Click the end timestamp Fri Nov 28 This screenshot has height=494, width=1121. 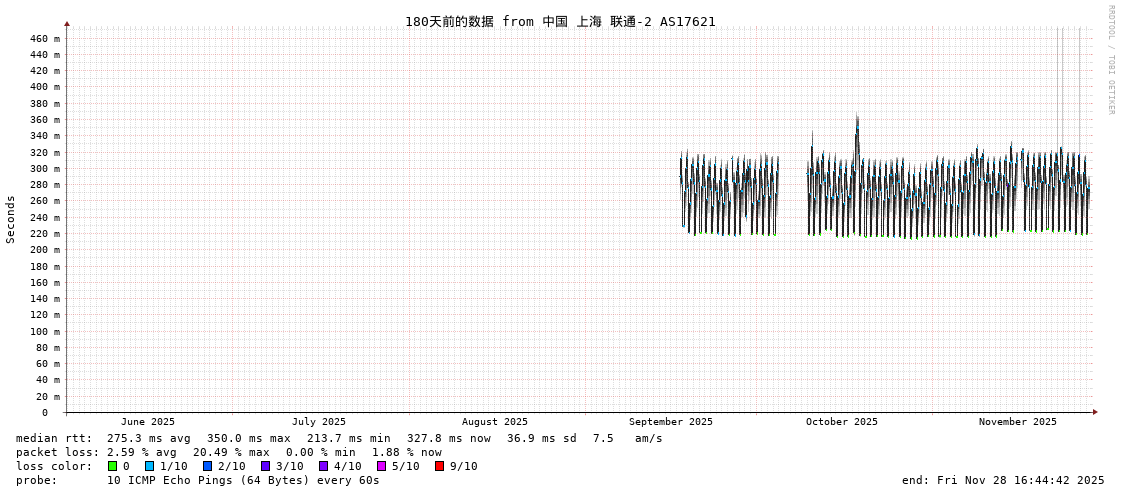click(x=1003, y=480)
